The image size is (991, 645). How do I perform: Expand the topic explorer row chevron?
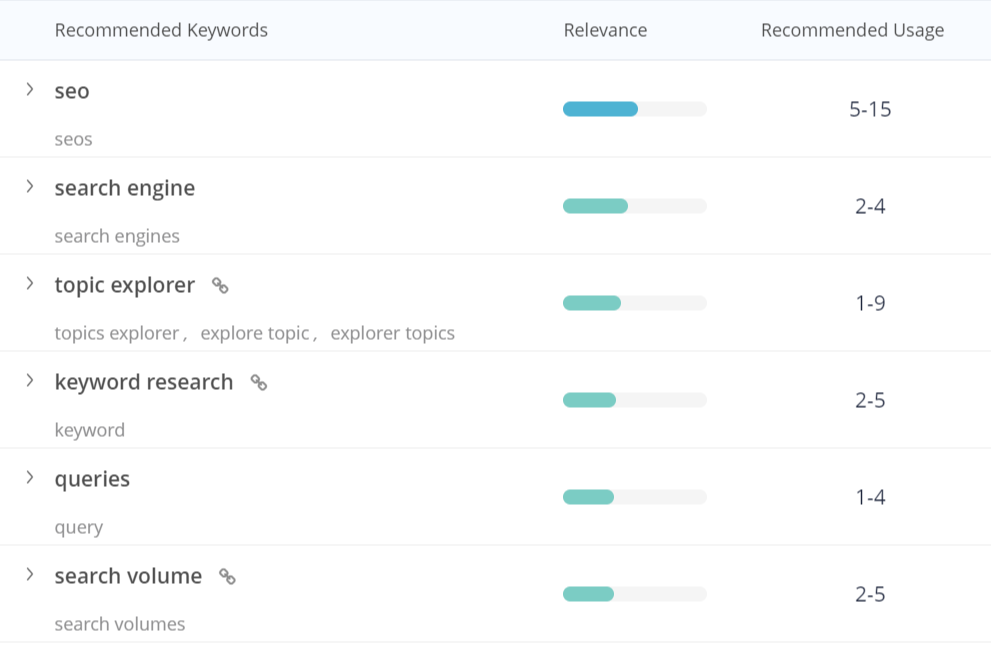click(x=30, y=284)
